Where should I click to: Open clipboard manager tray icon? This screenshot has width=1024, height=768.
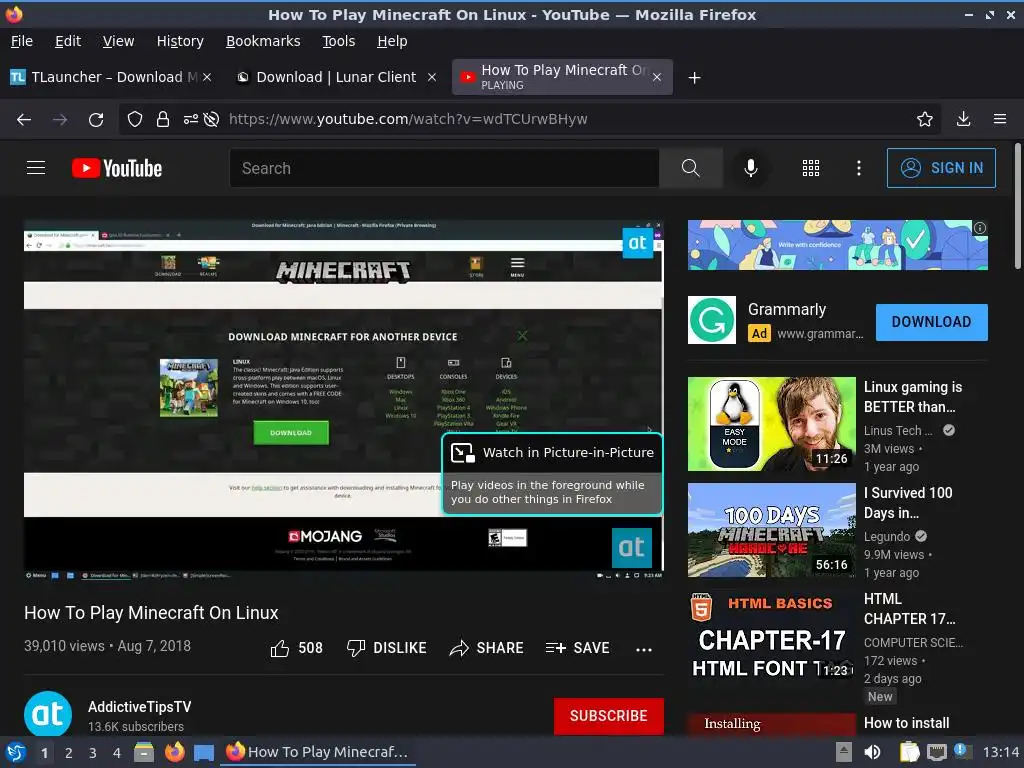tap(909, 752)
